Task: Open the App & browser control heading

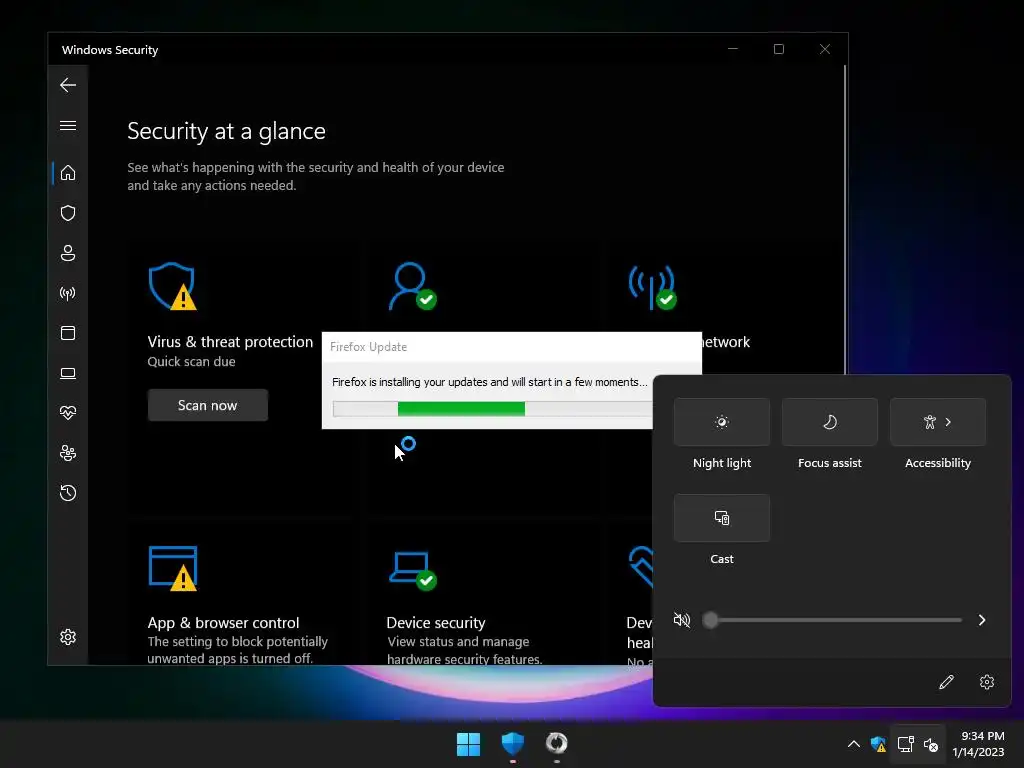Action: 223,622
